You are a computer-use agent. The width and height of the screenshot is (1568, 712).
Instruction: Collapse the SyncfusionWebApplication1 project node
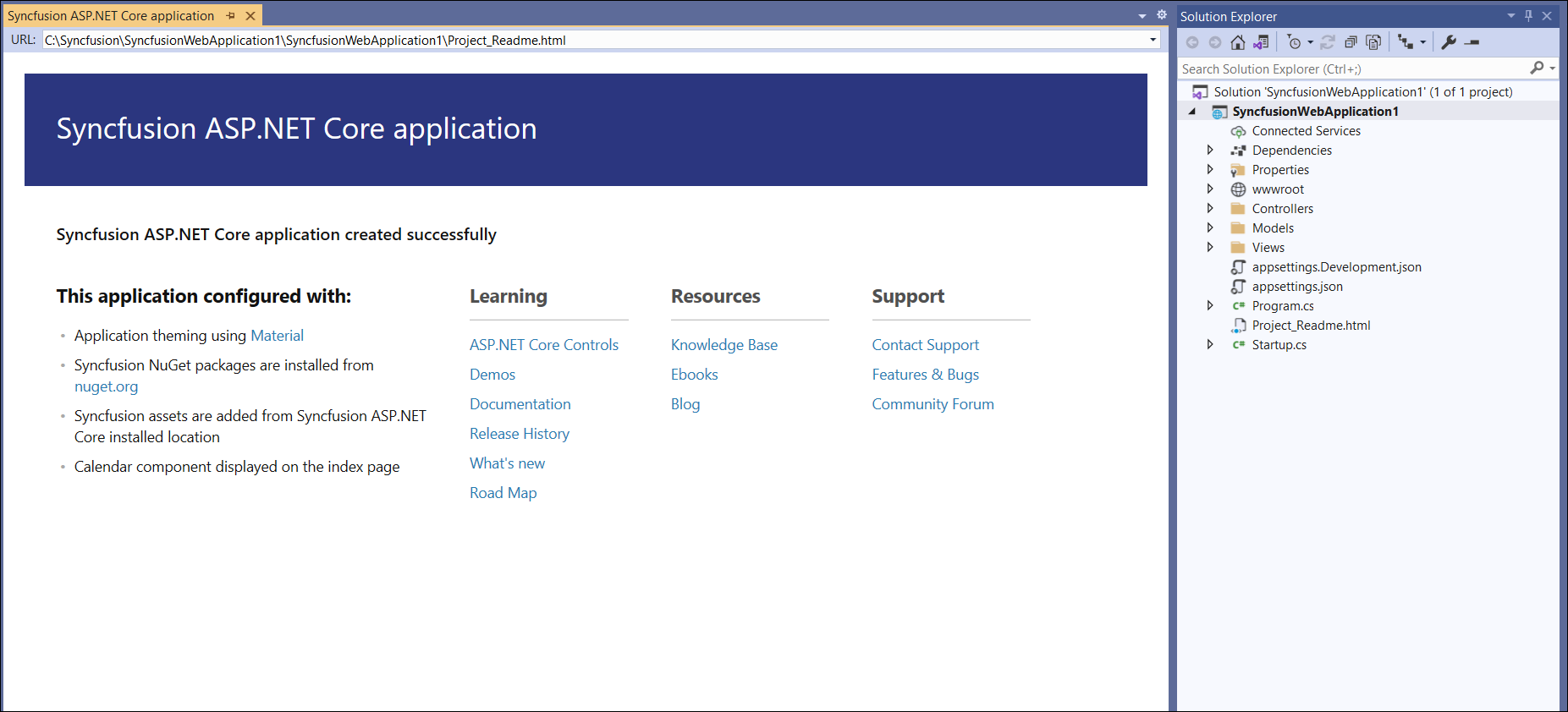(1192, 112)
